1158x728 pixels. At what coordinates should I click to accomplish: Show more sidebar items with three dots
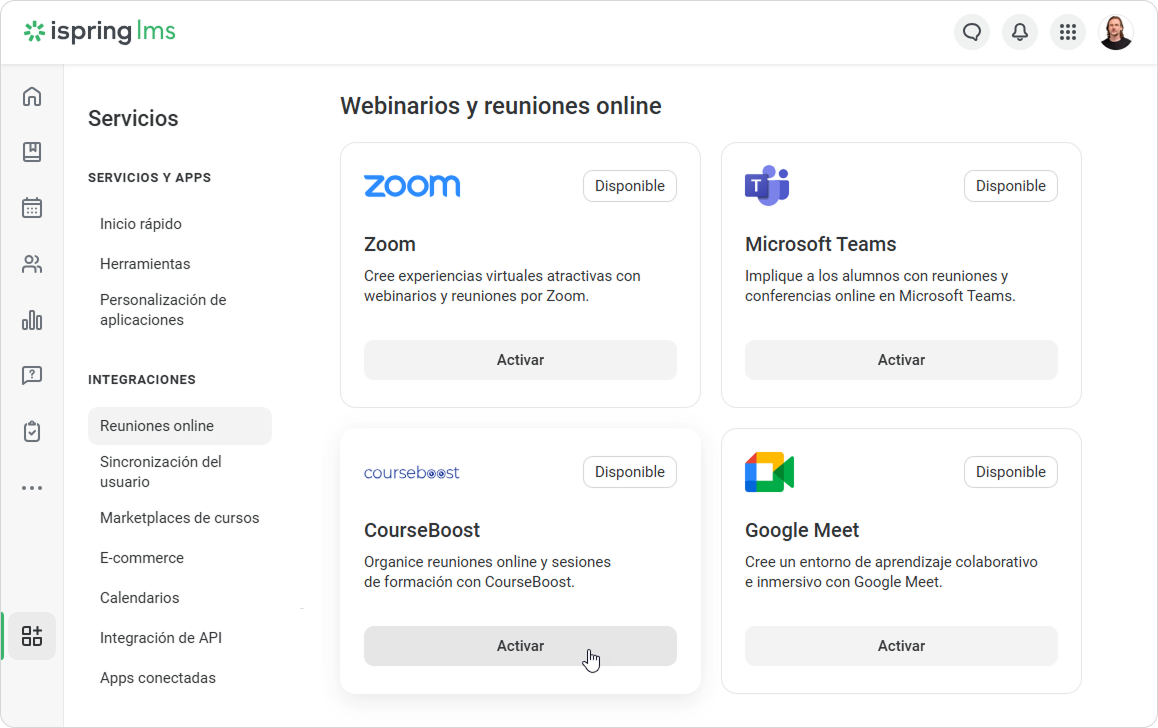click(32, 488)
